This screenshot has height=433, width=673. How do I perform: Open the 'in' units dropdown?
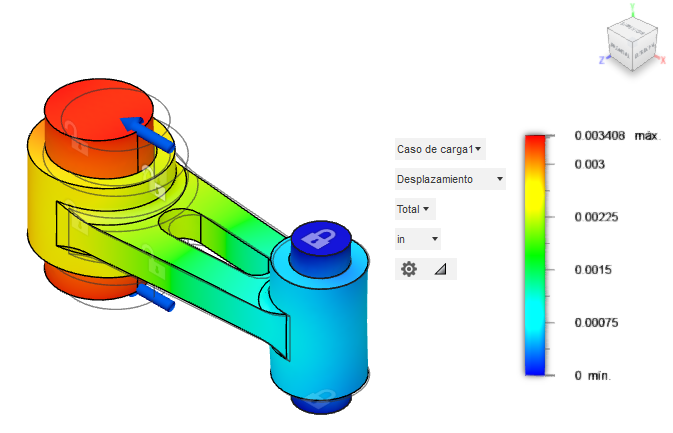(x=418, y=239)
